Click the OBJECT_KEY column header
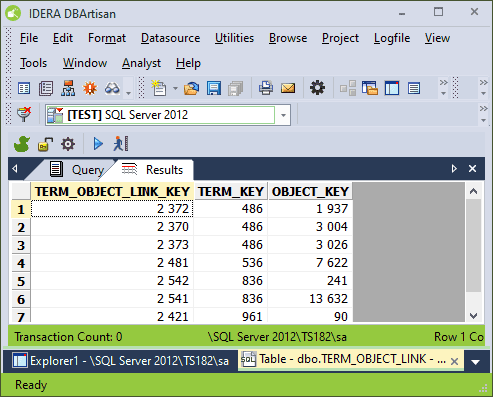This screenshot has height=397, width=493. tap(310, 192)
